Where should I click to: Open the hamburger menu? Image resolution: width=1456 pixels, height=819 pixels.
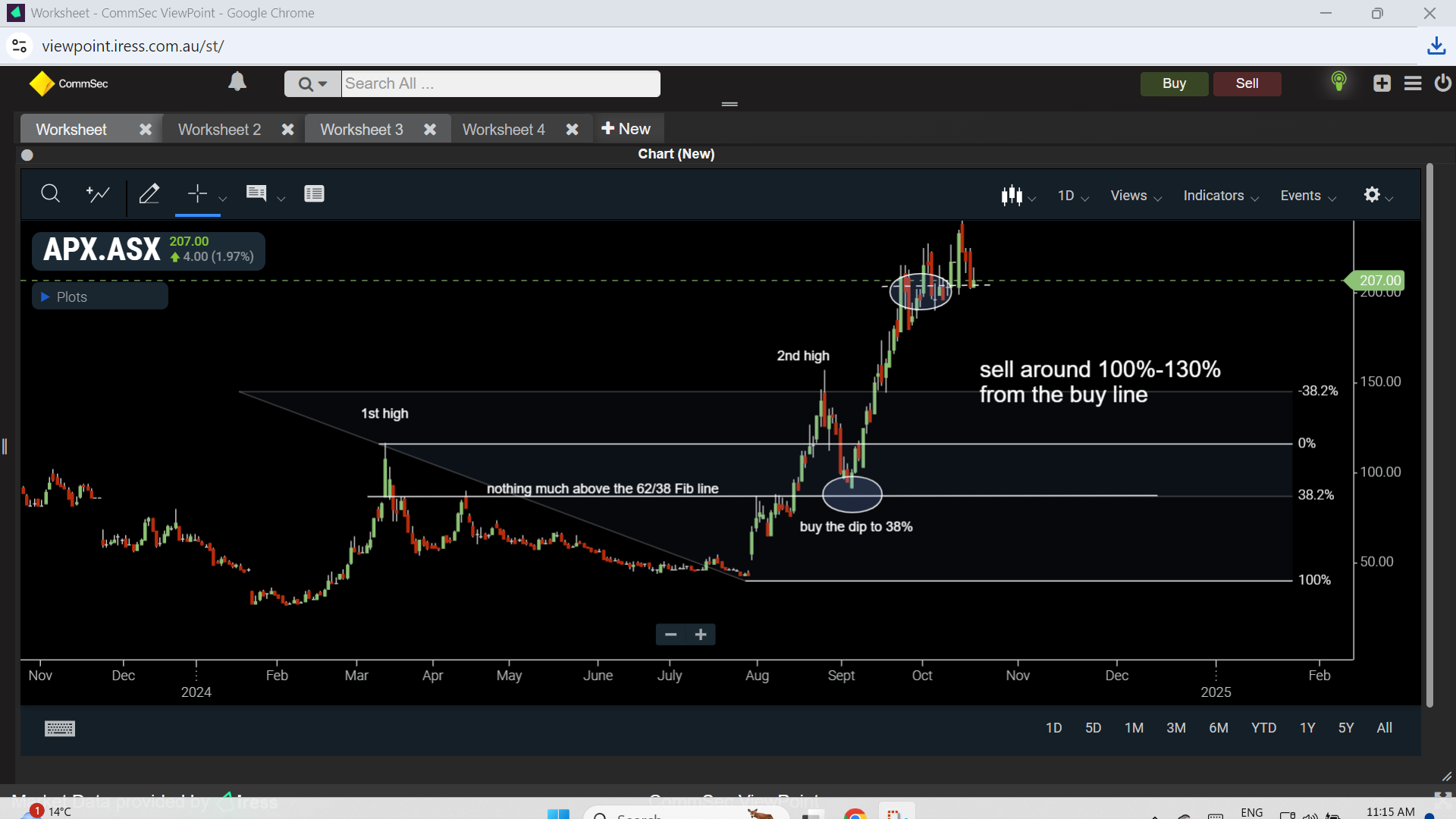coord(1413,83)
